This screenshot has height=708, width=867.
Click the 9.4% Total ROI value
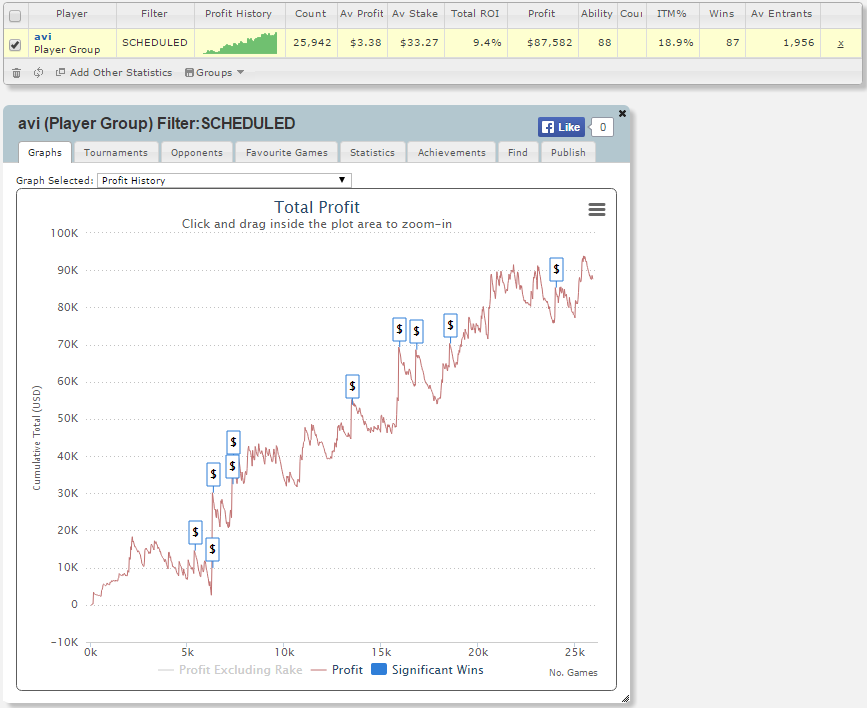pos(487,43)
